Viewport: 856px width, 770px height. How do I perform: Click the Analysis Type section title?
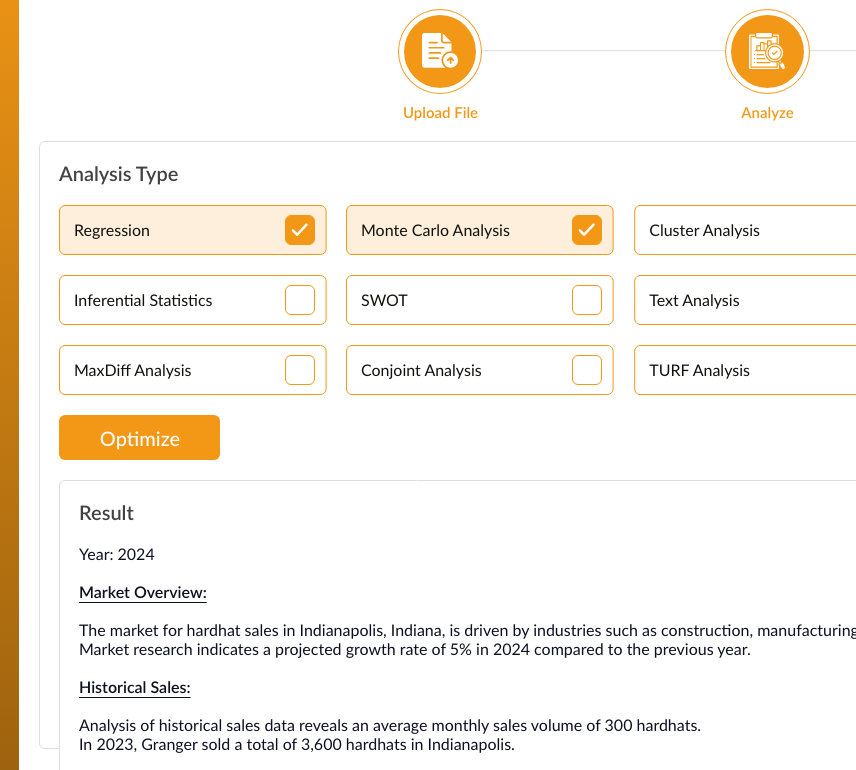(x=118, y=174)
